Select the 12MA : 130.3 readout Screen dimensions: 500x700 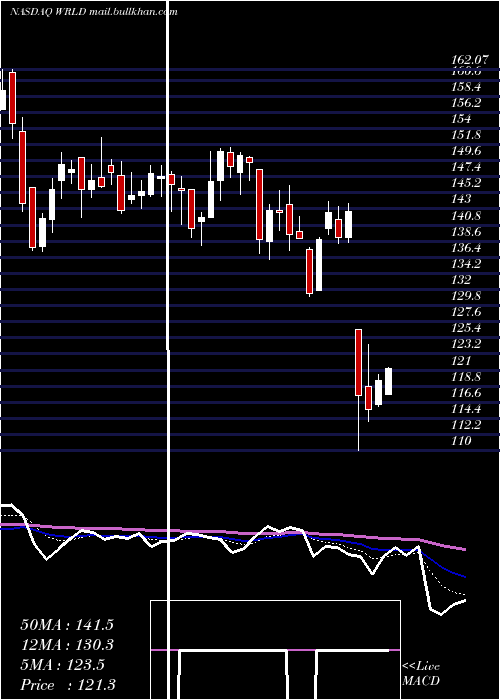[x=67, y=645]
